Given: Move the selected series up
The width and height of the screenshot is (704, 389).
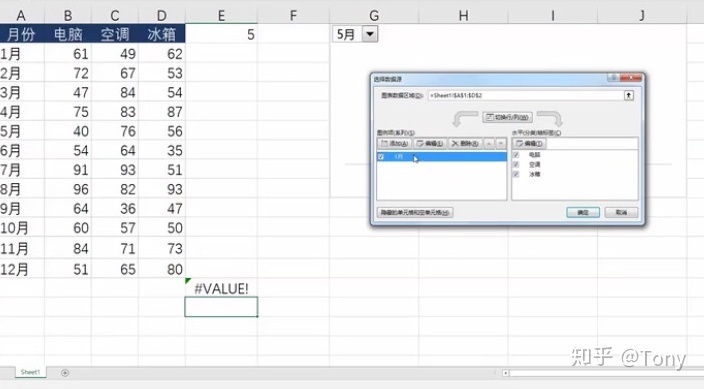Looking at the screenshot, I should pos(489,144).
